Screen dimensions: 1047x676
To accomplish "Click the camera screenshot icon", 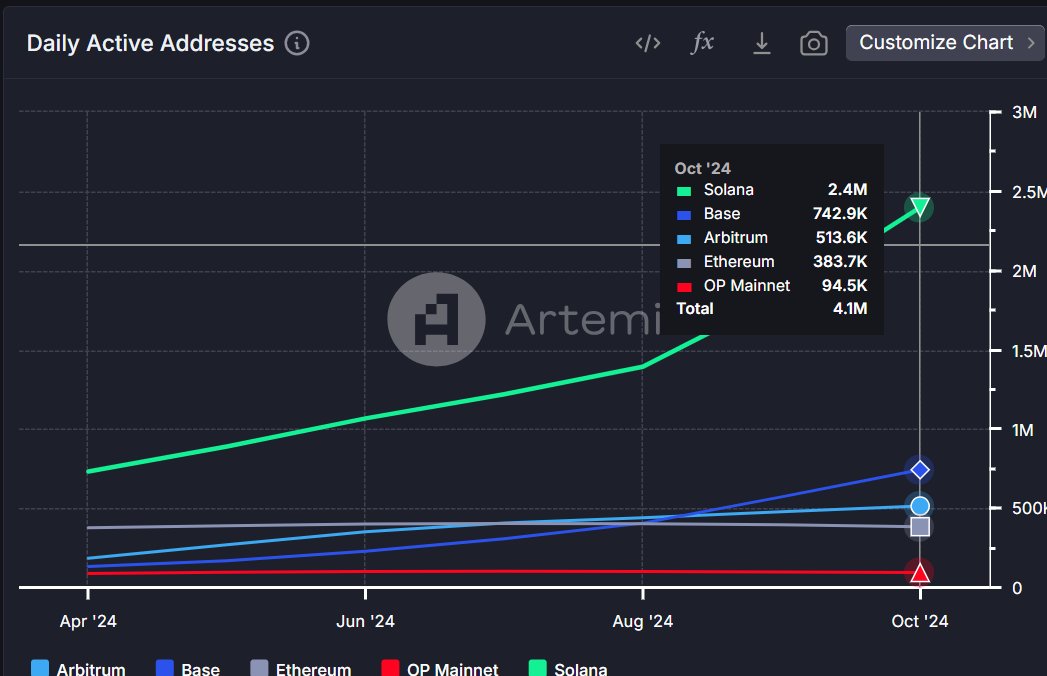I will [813, 44].
